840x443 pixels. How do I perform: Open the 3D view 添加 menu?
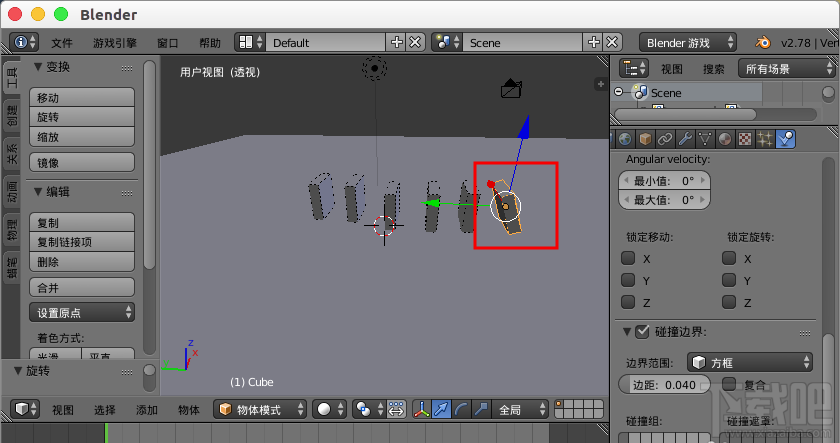pos(146,410)
